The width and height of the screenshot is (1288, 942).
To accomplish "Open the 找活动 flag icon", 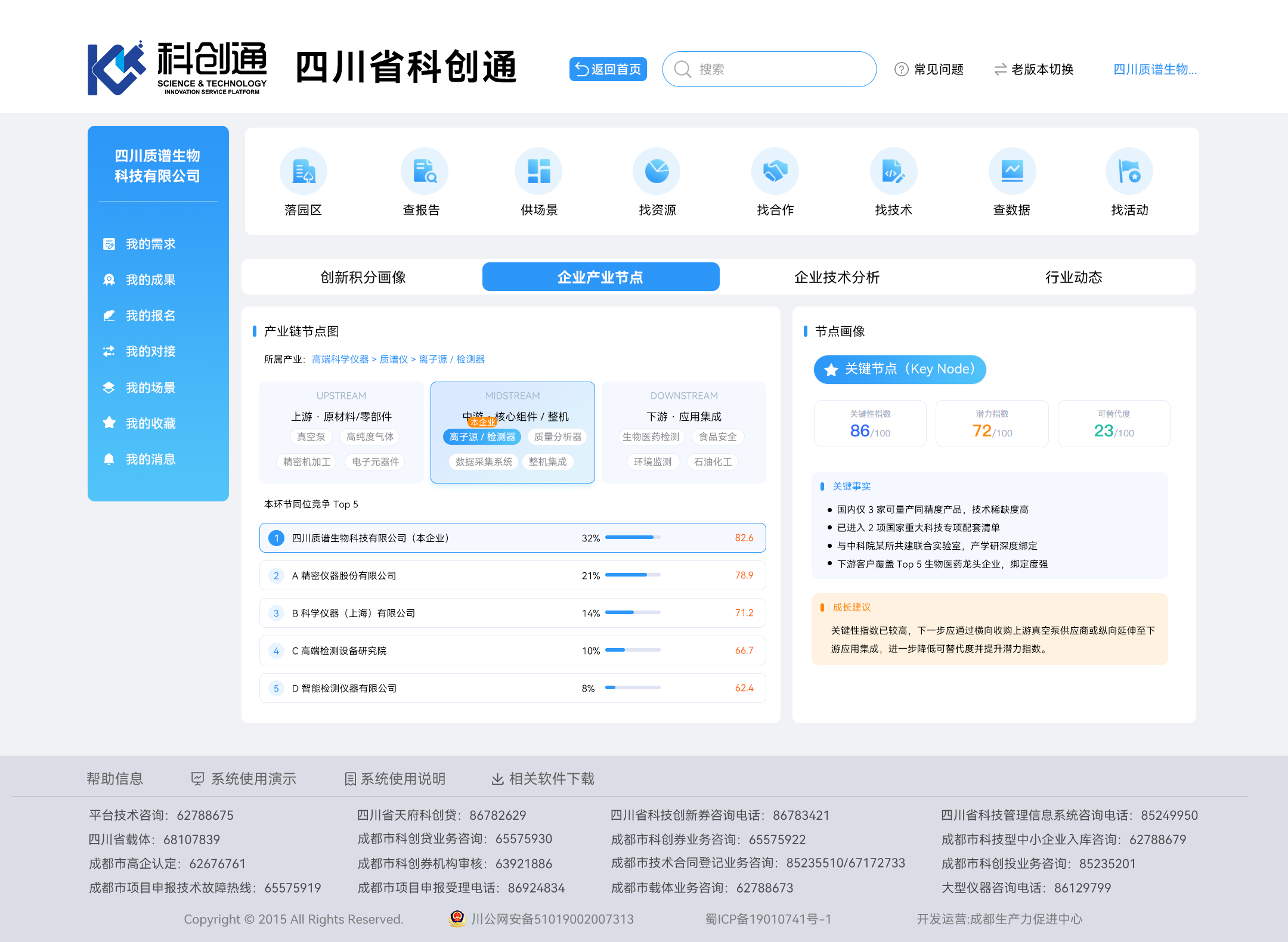I will (1129, 172).
